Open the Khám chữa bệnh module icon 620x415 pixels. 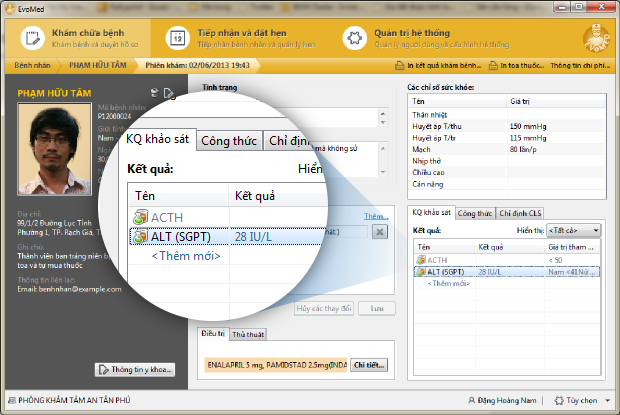32,38
